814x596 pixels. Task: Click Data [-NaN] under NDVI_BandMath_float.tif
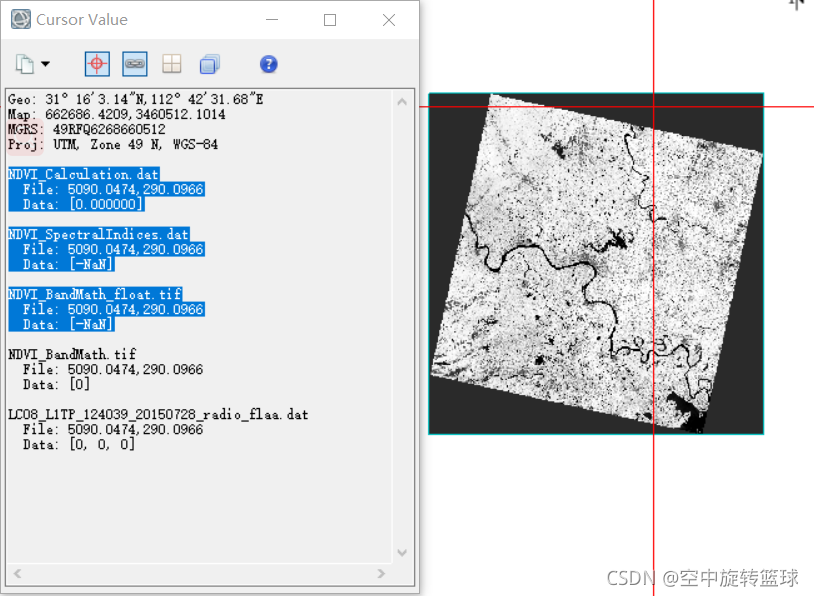tap(67, 324)
